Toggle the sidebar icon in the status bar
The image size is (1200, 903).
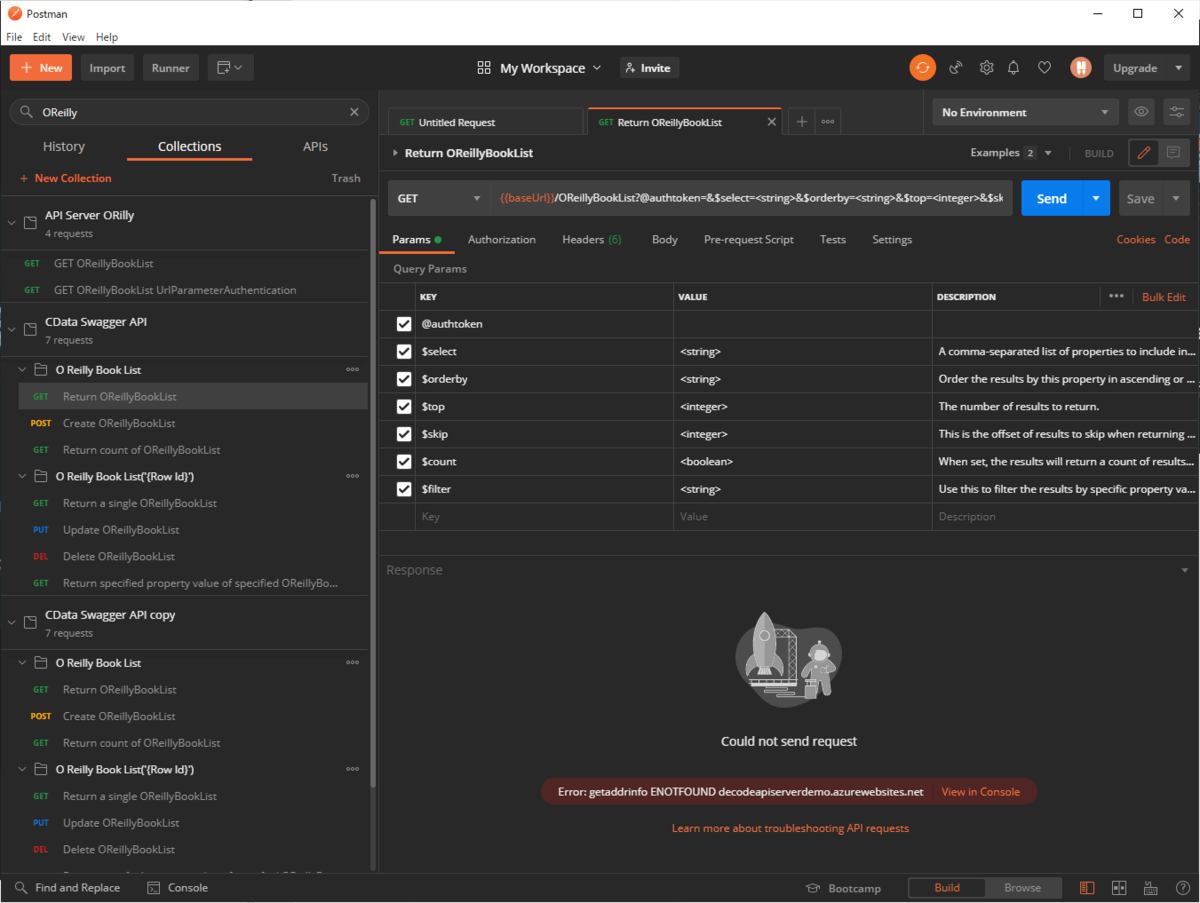point(1087,888)
